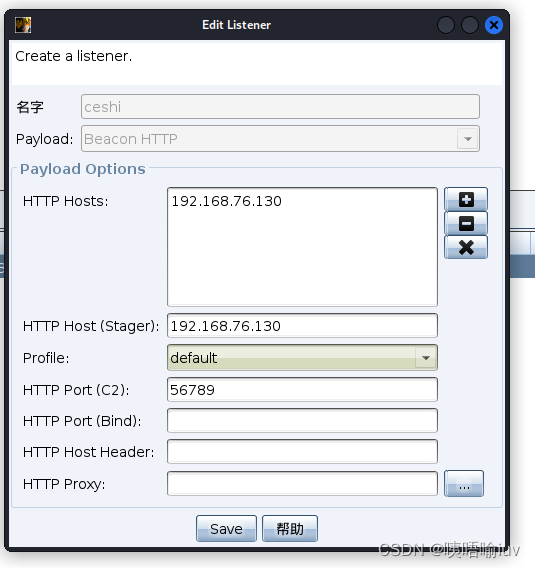Add a new HTTP host with plus icon
This screenshot has height=568, width=535.
click(466, 199)
